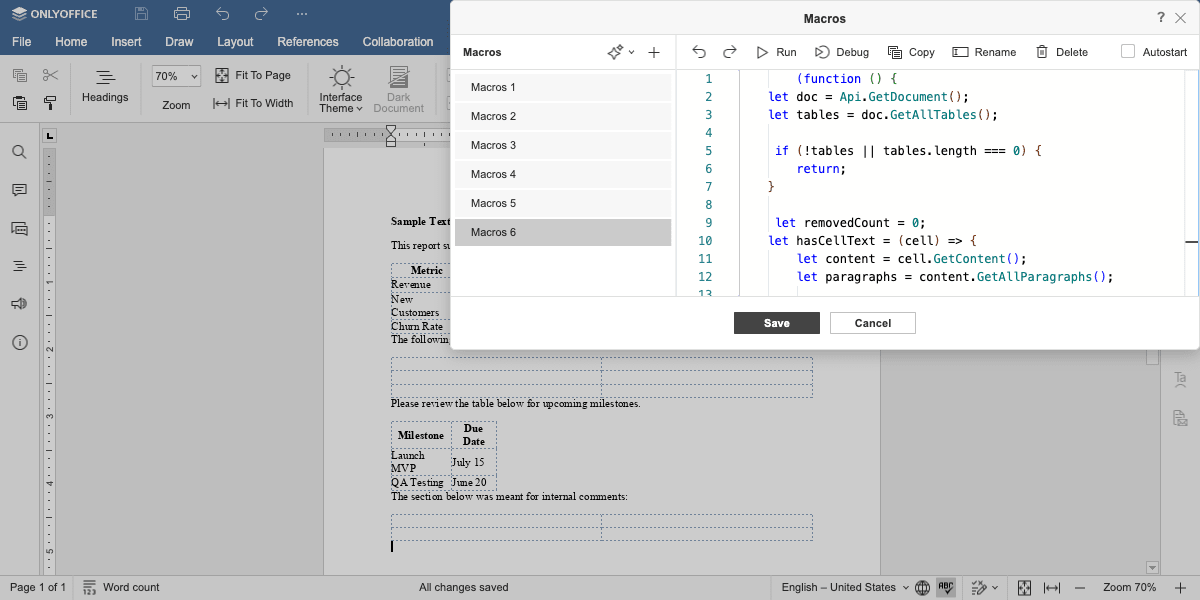1200x600 pixels.
Task: Open the English – United States language dropdown
Action: point(845,587)
